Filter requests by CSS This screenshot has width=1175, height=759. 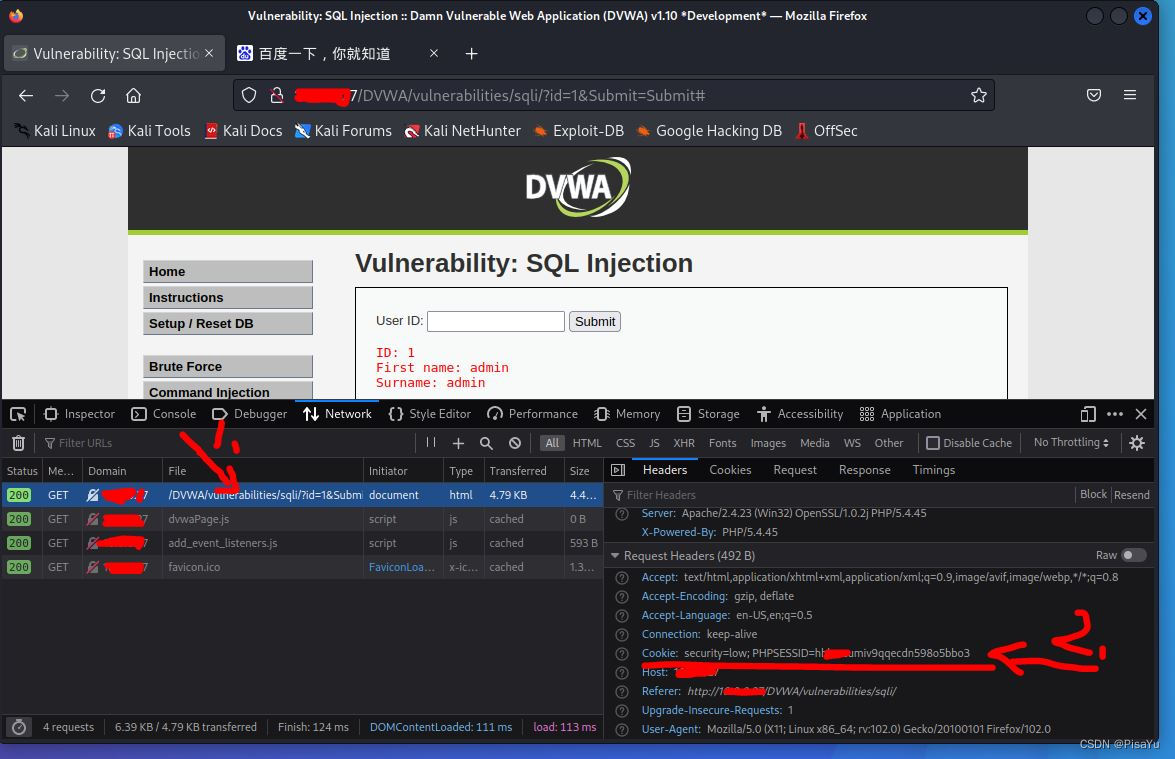(x=625, y=443)
